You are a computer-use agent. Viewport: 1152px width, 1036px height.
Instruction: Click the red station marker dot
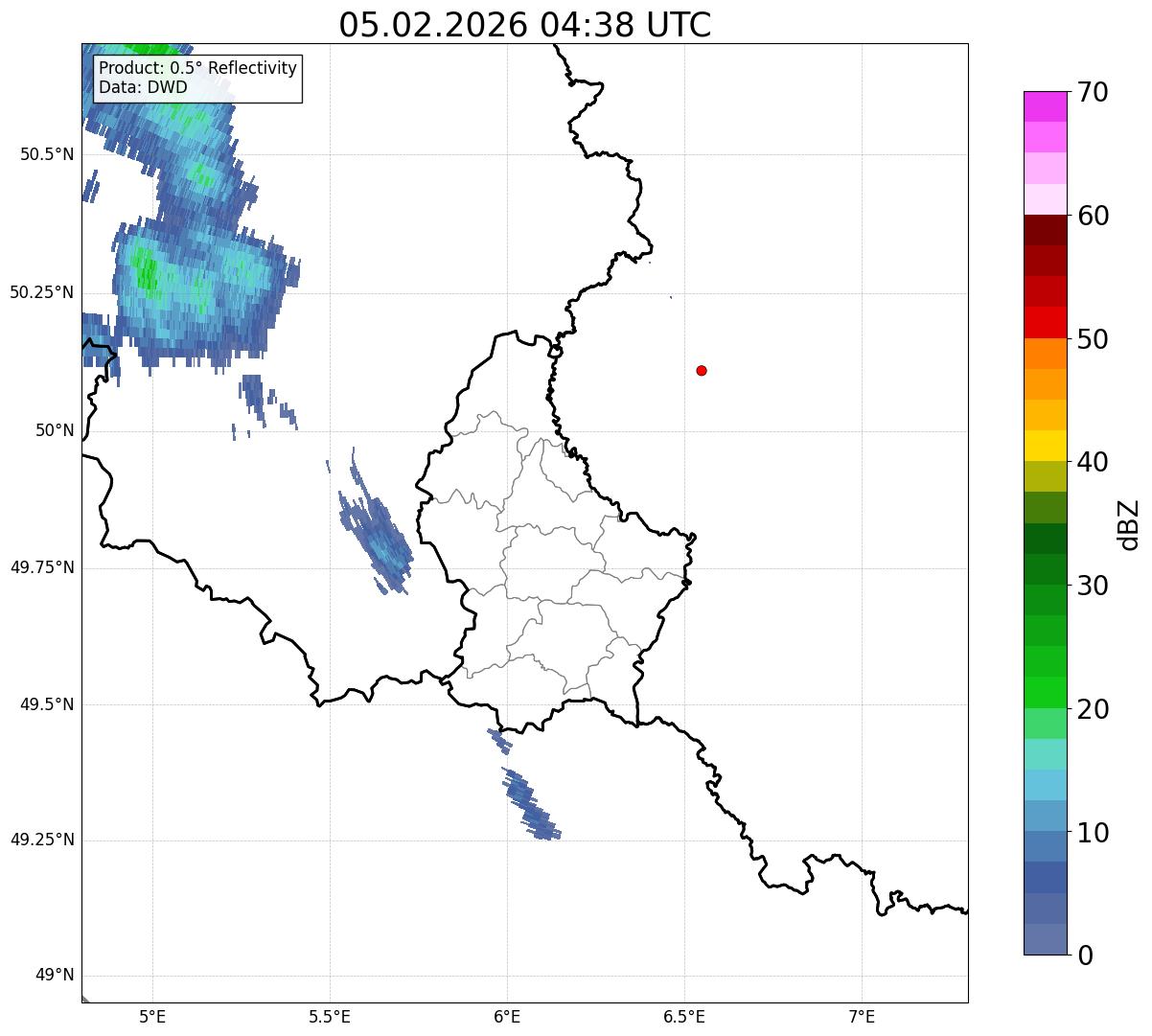(702, 370)
